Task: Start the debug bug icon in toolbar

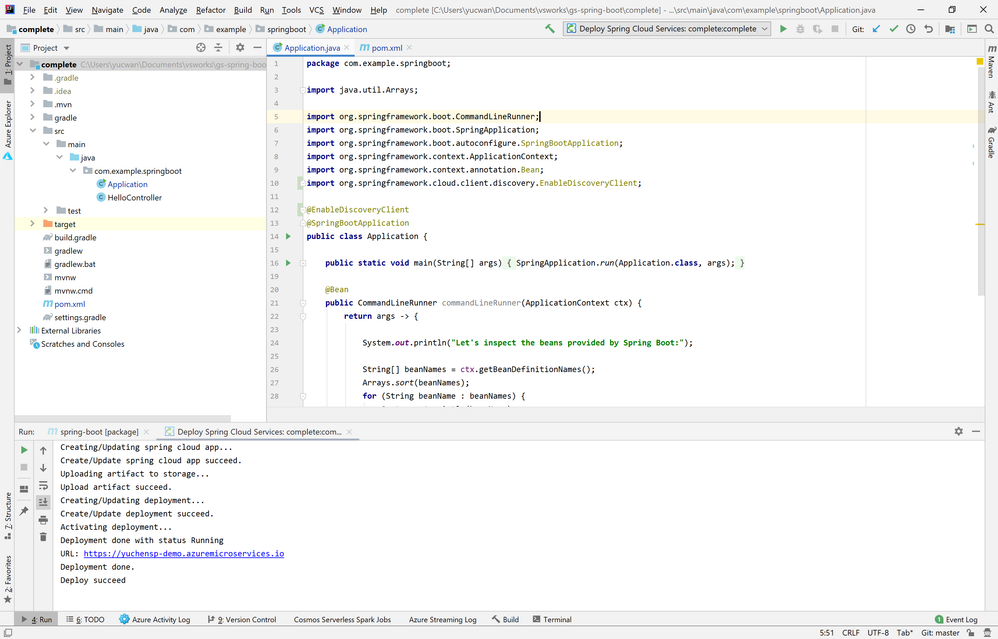Action: pos(800,29)
